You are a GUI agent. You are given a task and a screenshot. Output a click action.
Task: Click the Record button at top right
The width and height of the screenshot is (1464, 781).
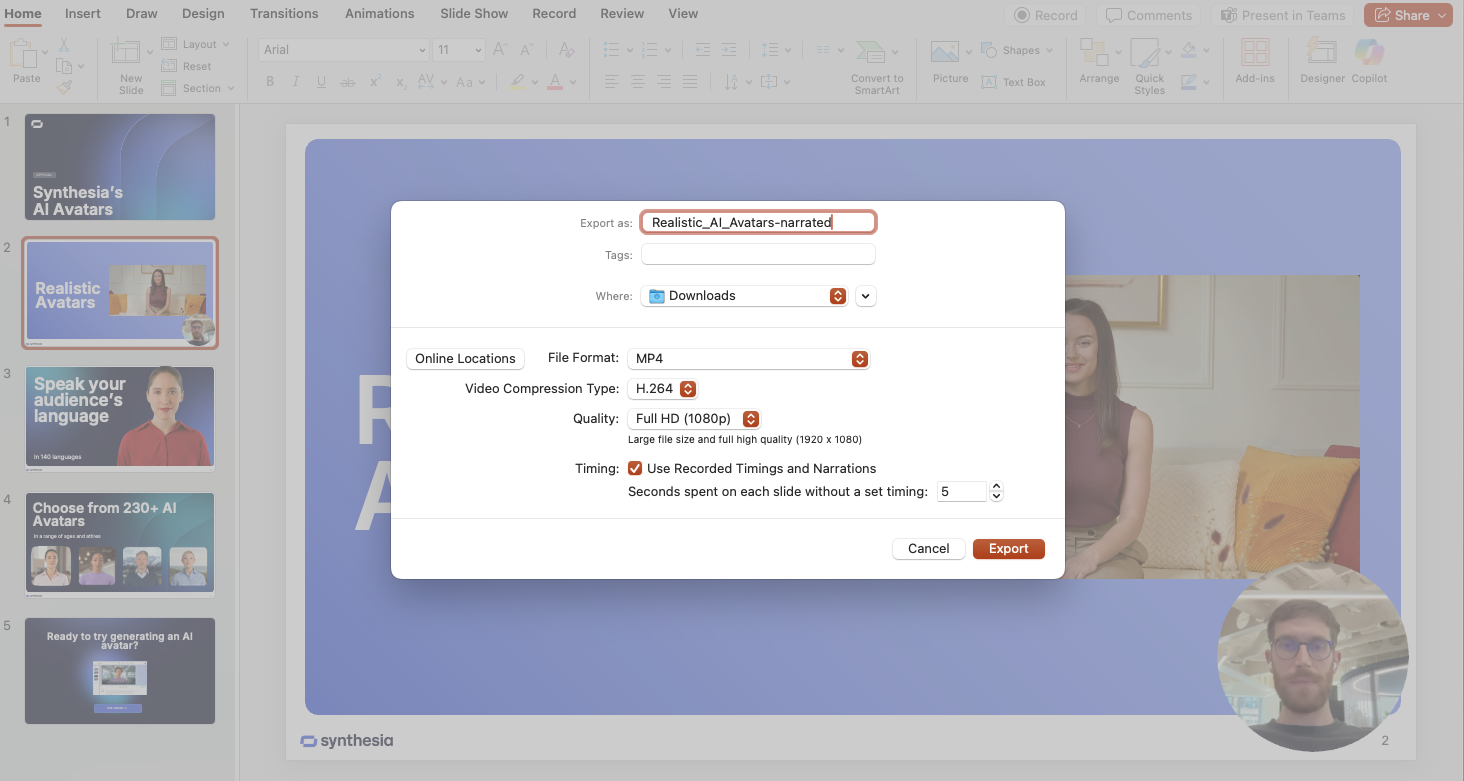[x=1046, y=15]
